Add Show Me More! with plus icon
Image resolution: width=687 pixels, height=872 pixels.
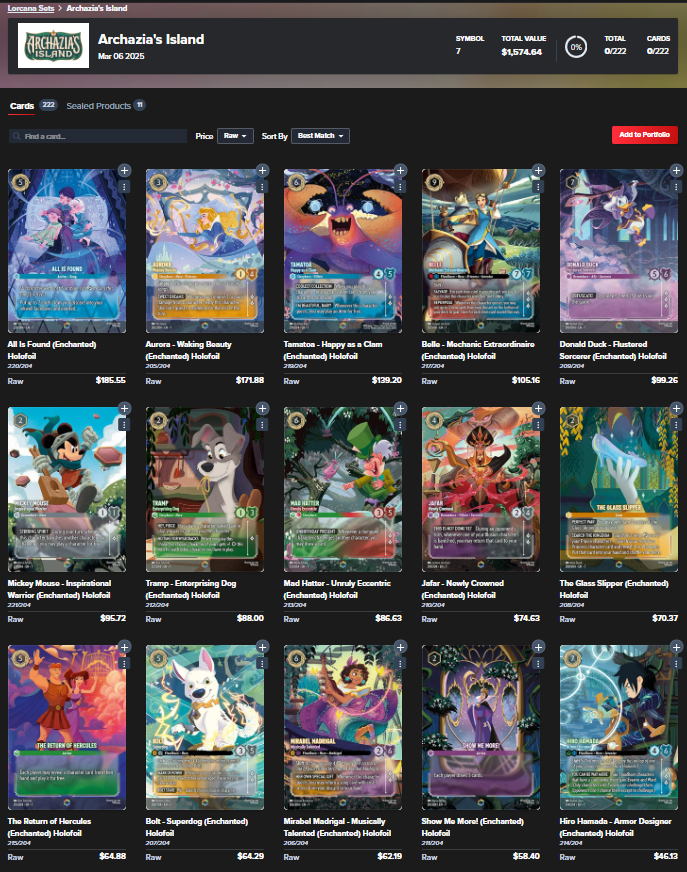pos(538,647)
